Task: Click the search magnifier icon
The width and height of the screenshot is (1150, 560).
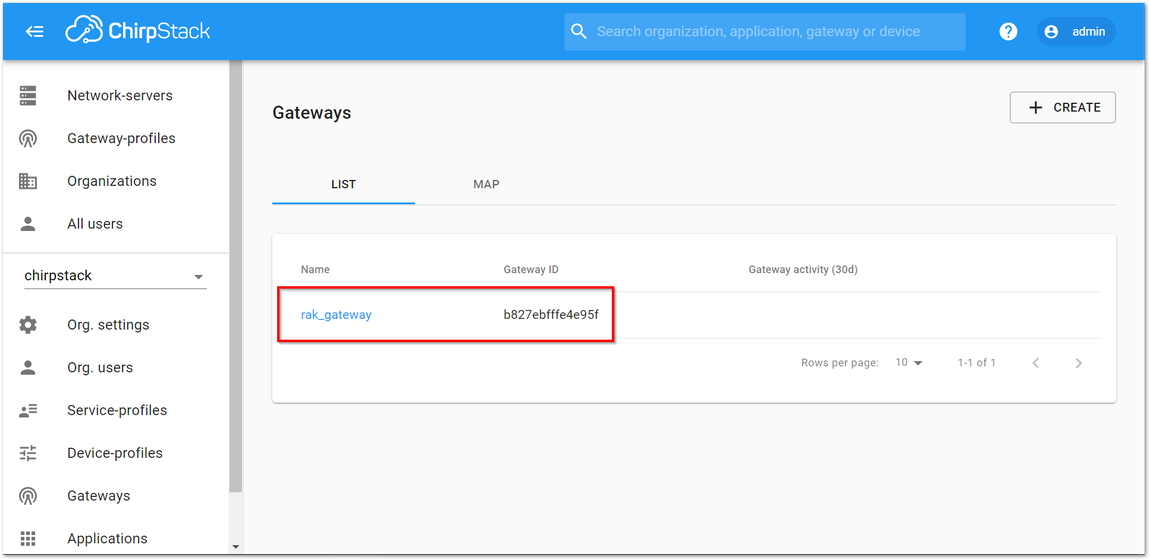Action: point(579,32)
